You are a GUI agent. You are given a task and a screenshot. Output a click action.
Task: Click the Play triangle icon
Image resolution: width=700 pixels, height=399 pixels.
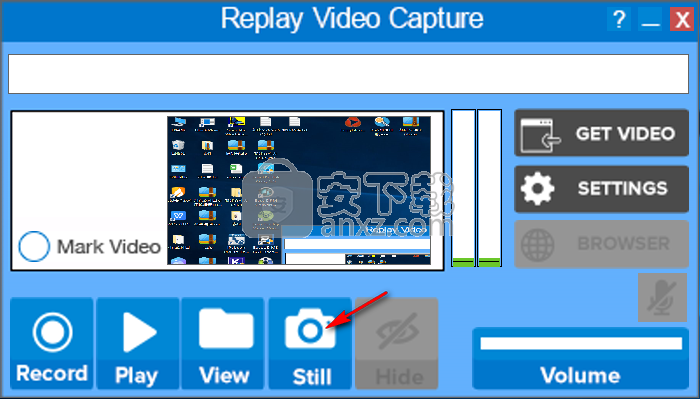tap(139, 332)
